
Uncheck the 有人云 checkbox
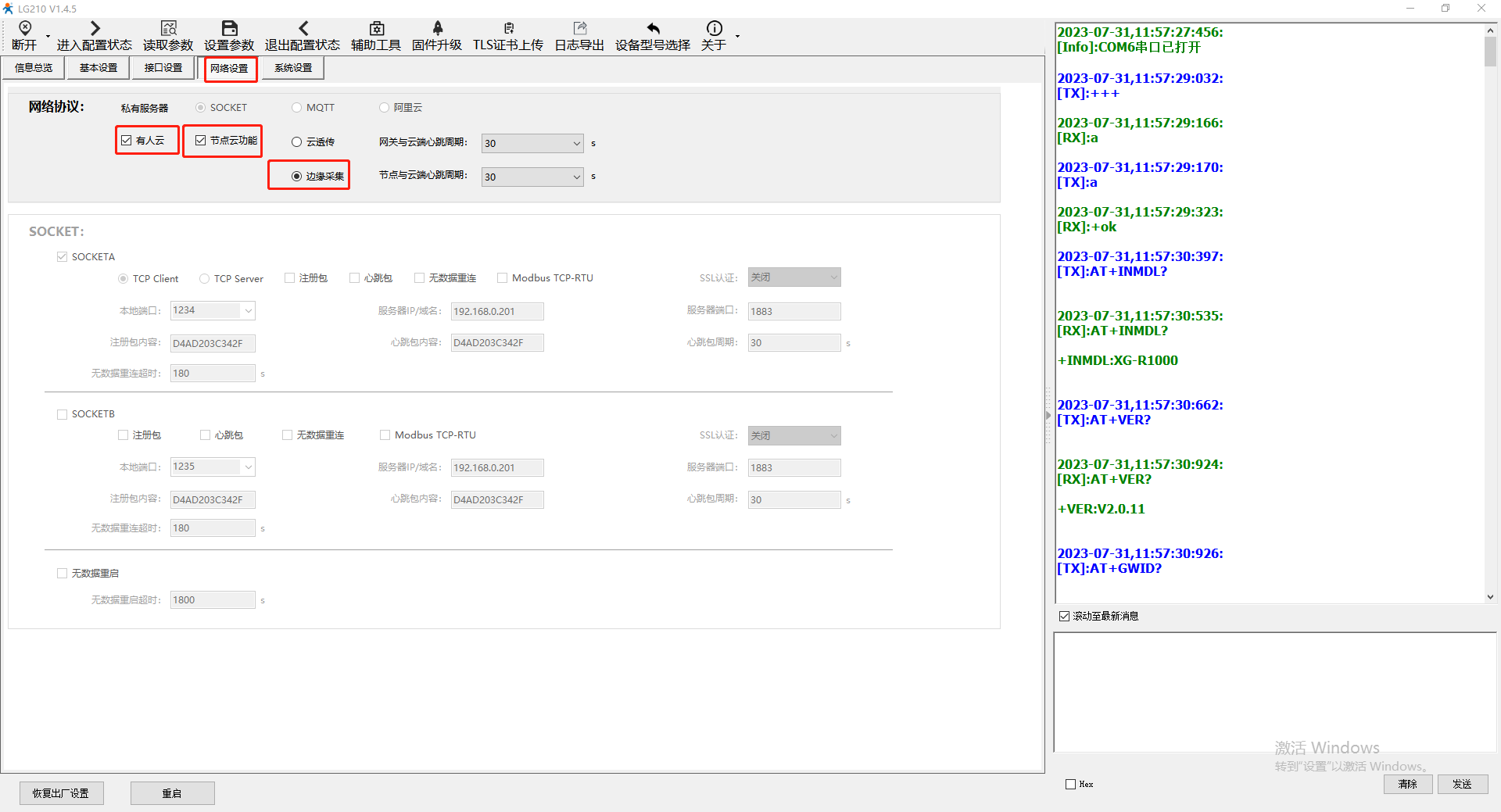pos(127,141)
